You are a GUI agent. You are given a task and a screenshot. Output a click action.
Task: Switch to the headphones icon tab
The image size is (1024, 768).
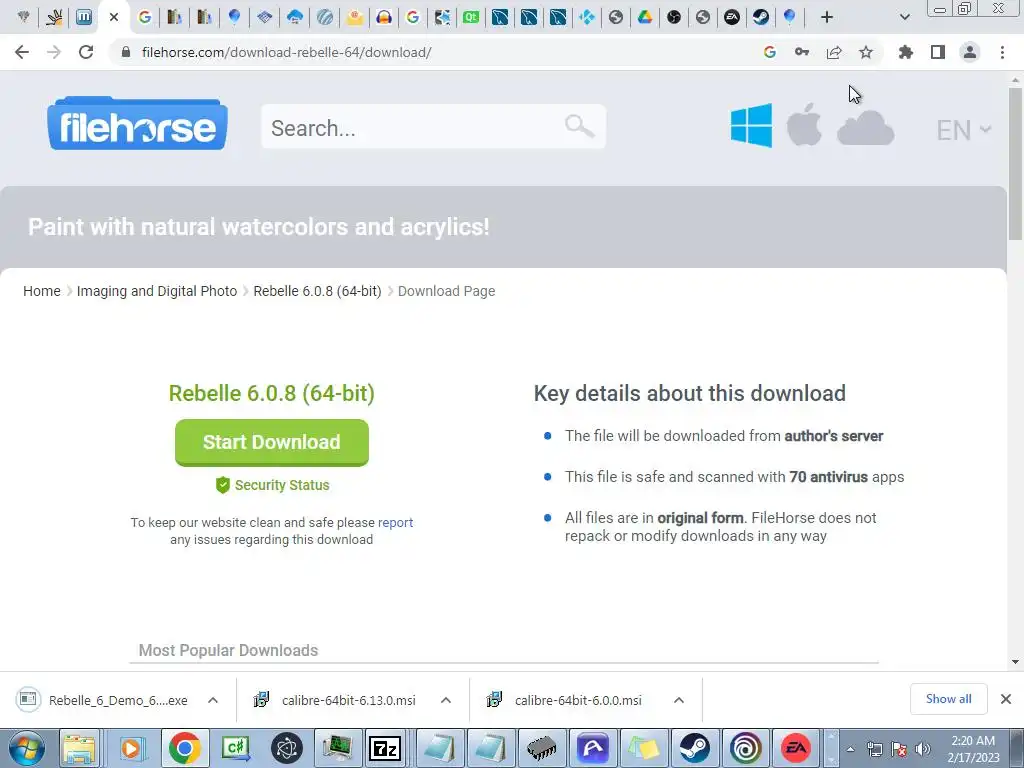point(384,18)
